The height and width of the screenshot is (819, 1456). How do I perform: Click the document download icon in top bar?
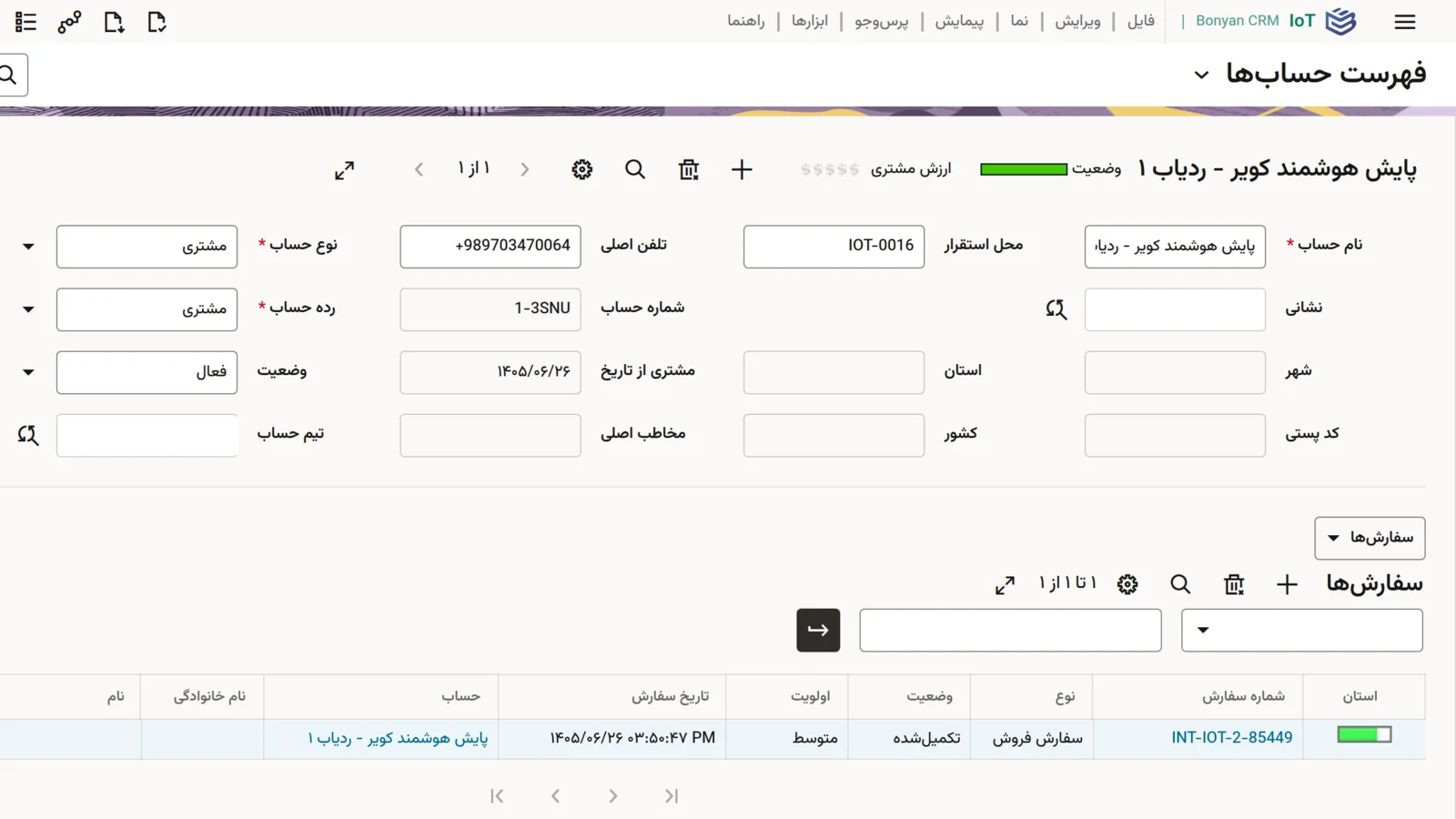click(113, 22)
